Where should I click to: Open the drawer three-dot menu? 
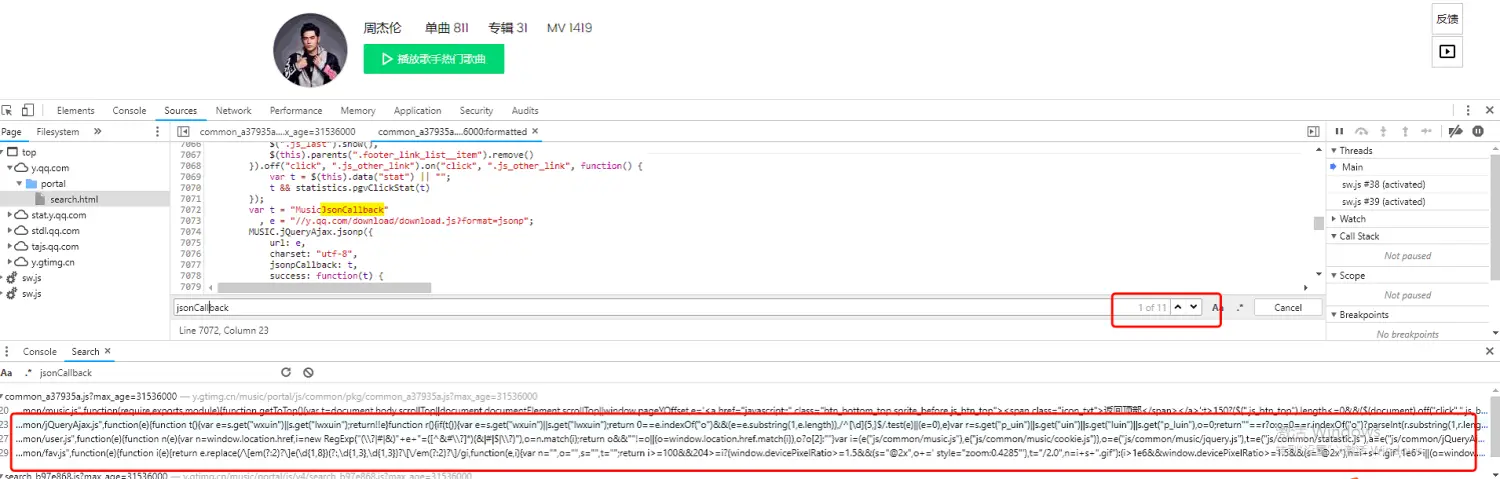(6, 351)
